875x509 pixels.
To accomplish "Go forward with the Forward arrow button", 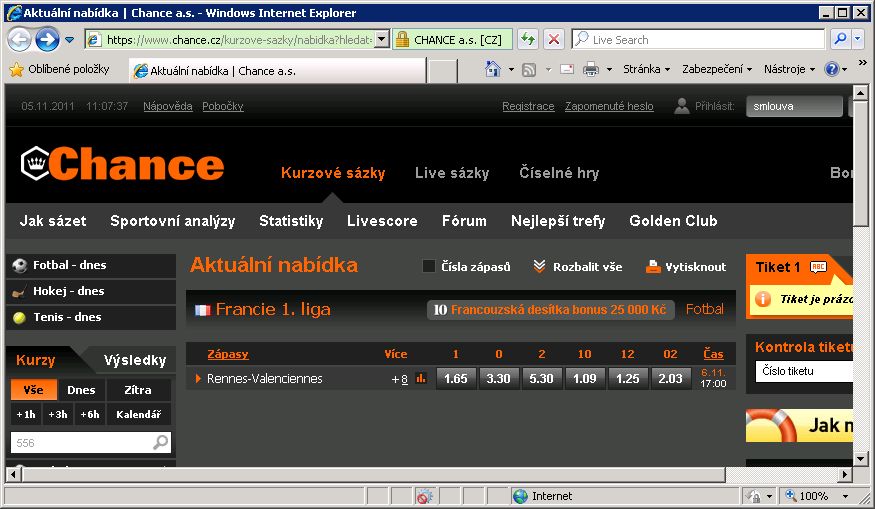I will coord(47,40).
